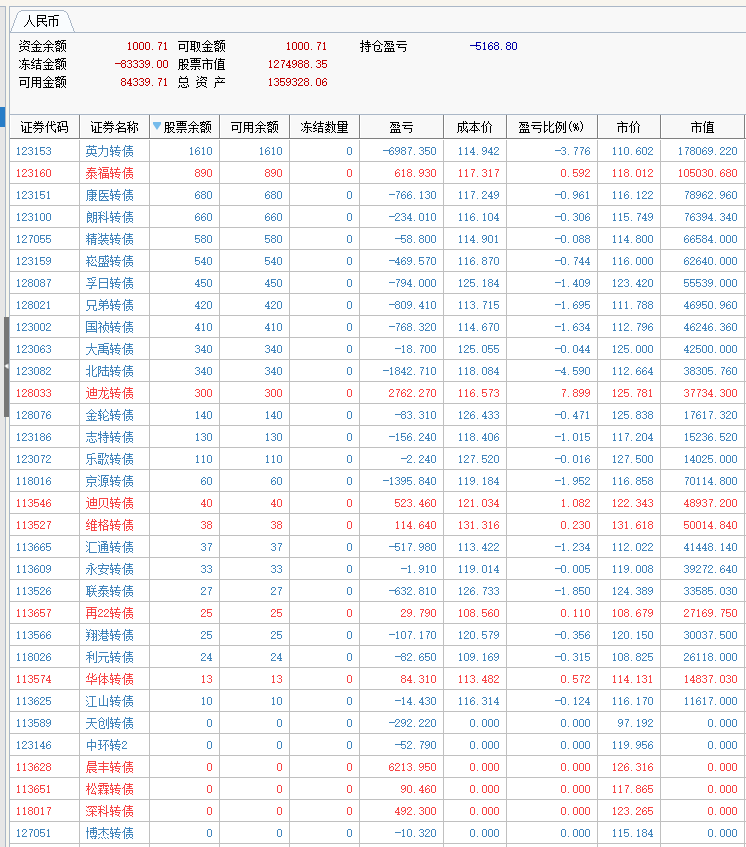Click the left panel collapse handle arrow

6,368
